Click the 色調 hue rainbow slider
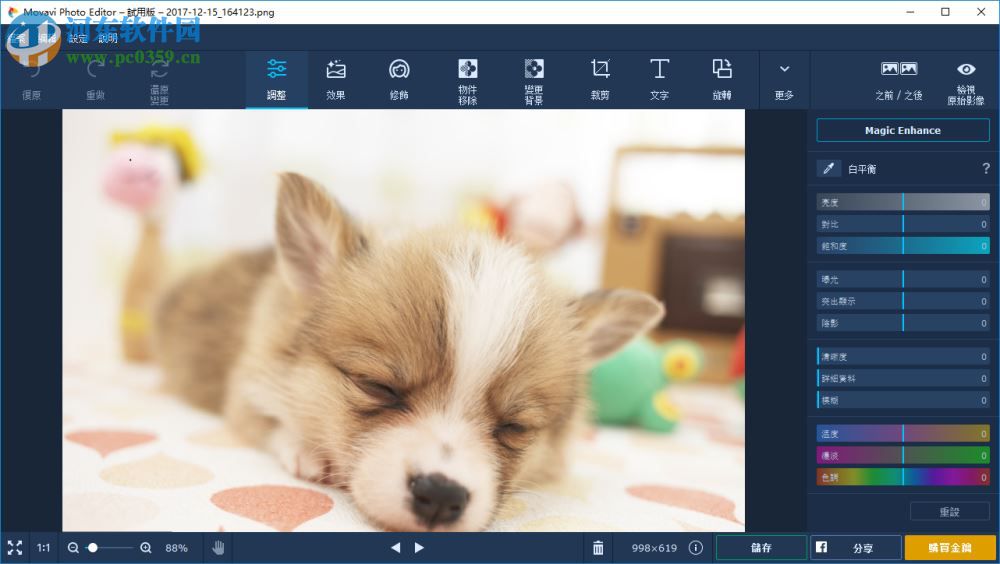 902,477
